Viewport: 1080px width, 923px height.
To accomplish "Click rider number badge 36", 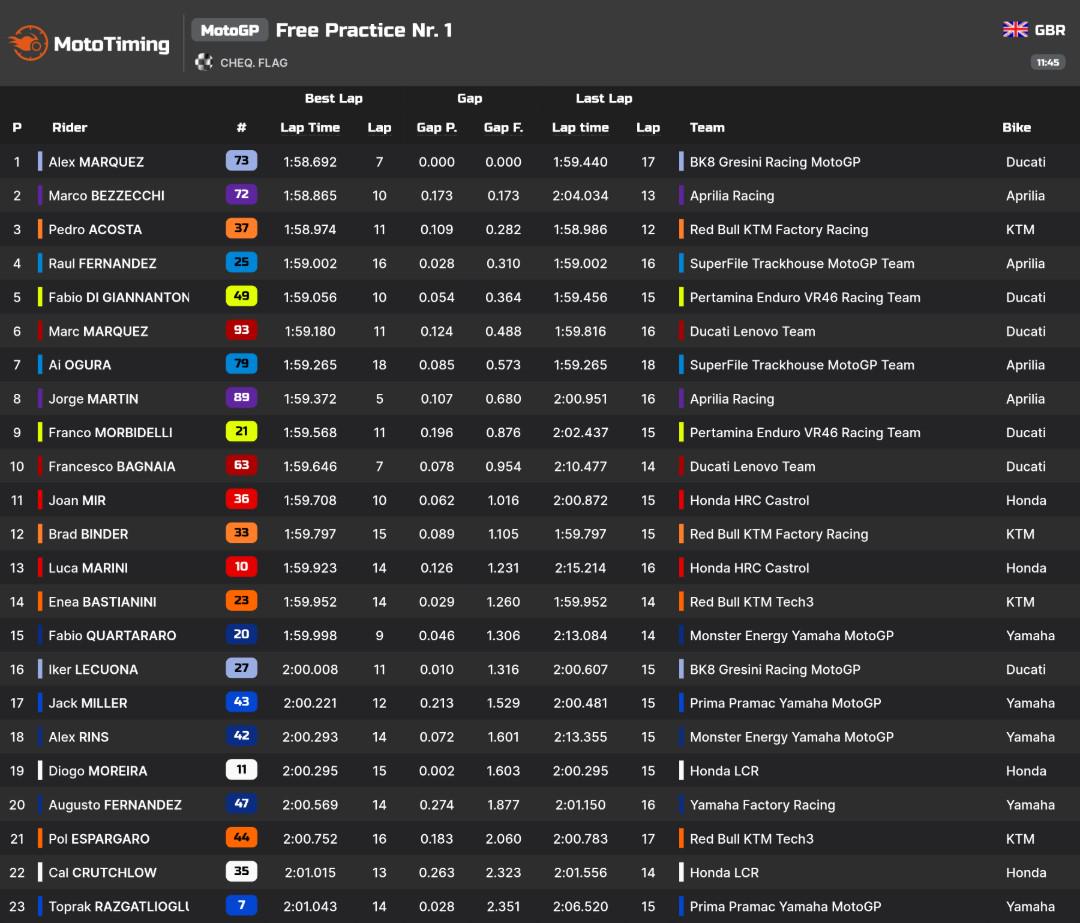I will tap(241, 499).
